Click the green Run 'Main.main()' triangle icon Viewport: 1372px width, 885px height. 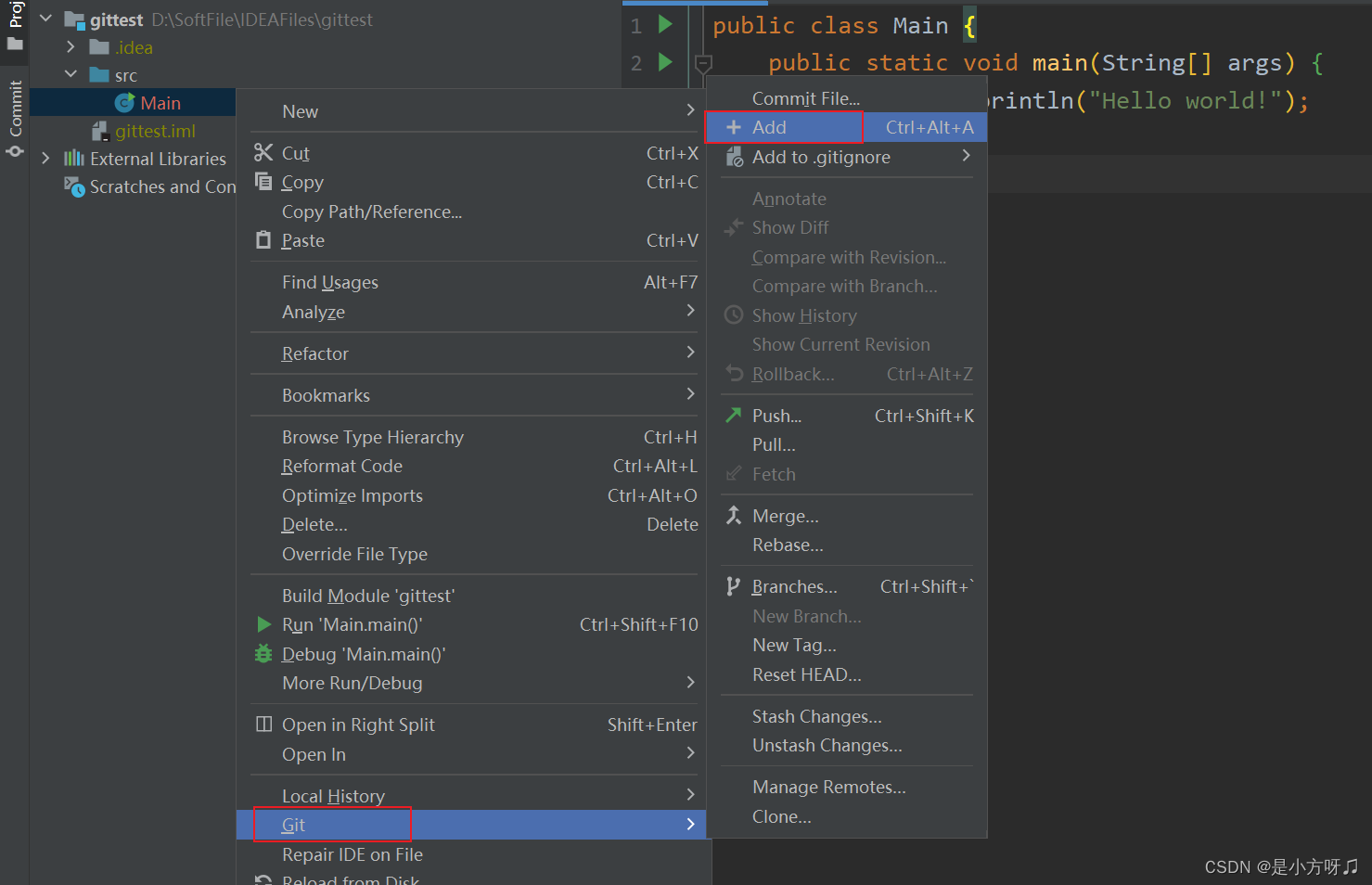point(264,624)
